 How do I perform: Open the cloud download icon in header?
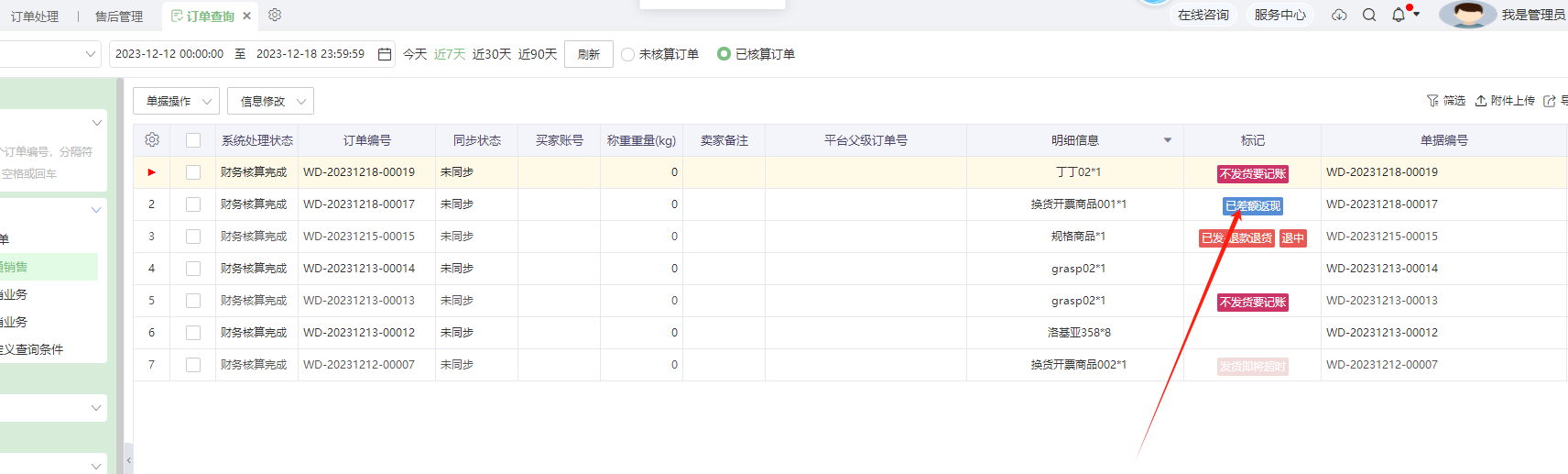(1339, 15)
